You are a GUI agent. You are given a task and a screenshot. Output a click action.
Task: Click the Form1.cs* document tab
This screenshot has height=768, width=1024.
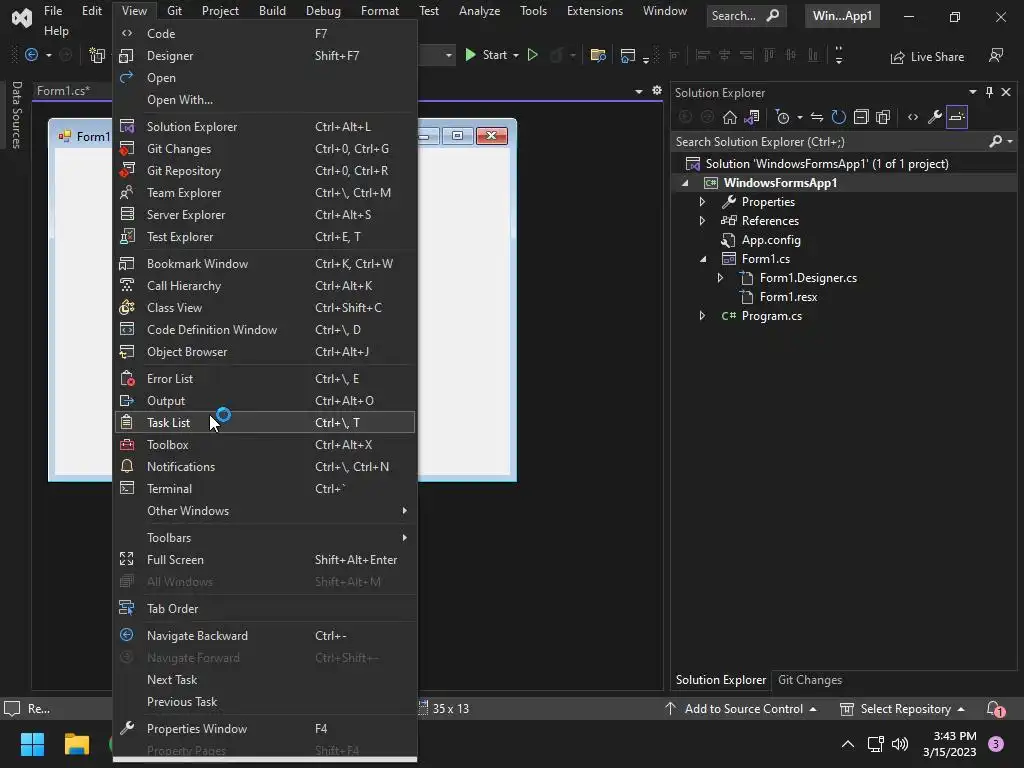click(63, 91)
